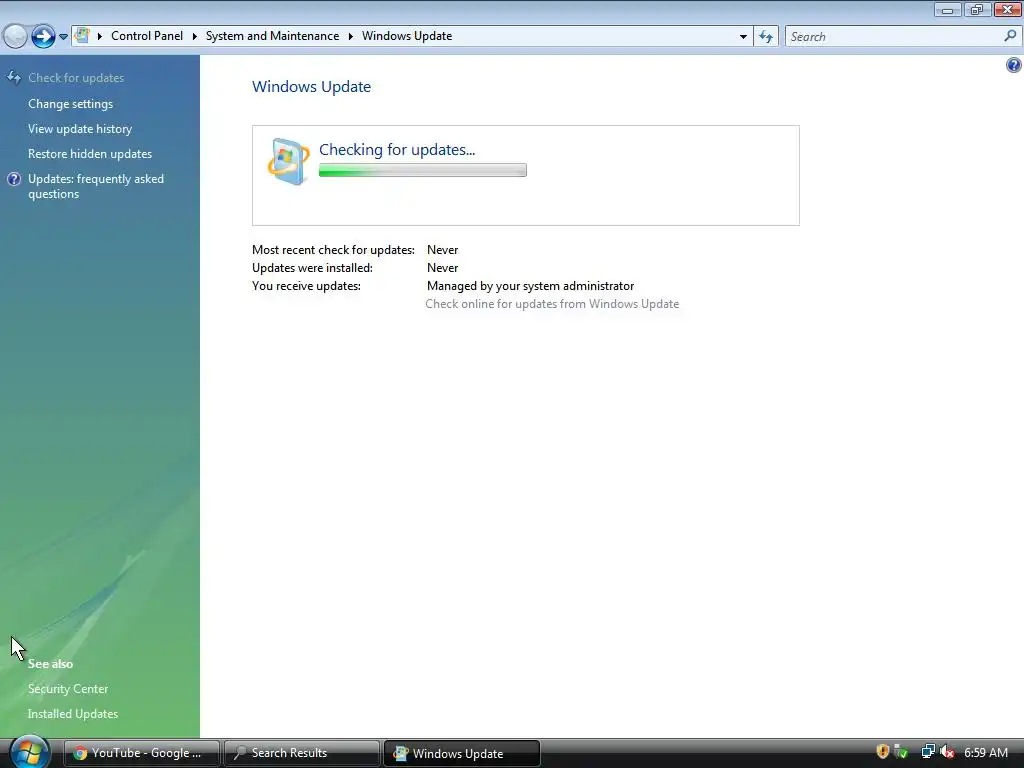
Task: Close the Windows Update window
Action: [x=1008, y=9]
